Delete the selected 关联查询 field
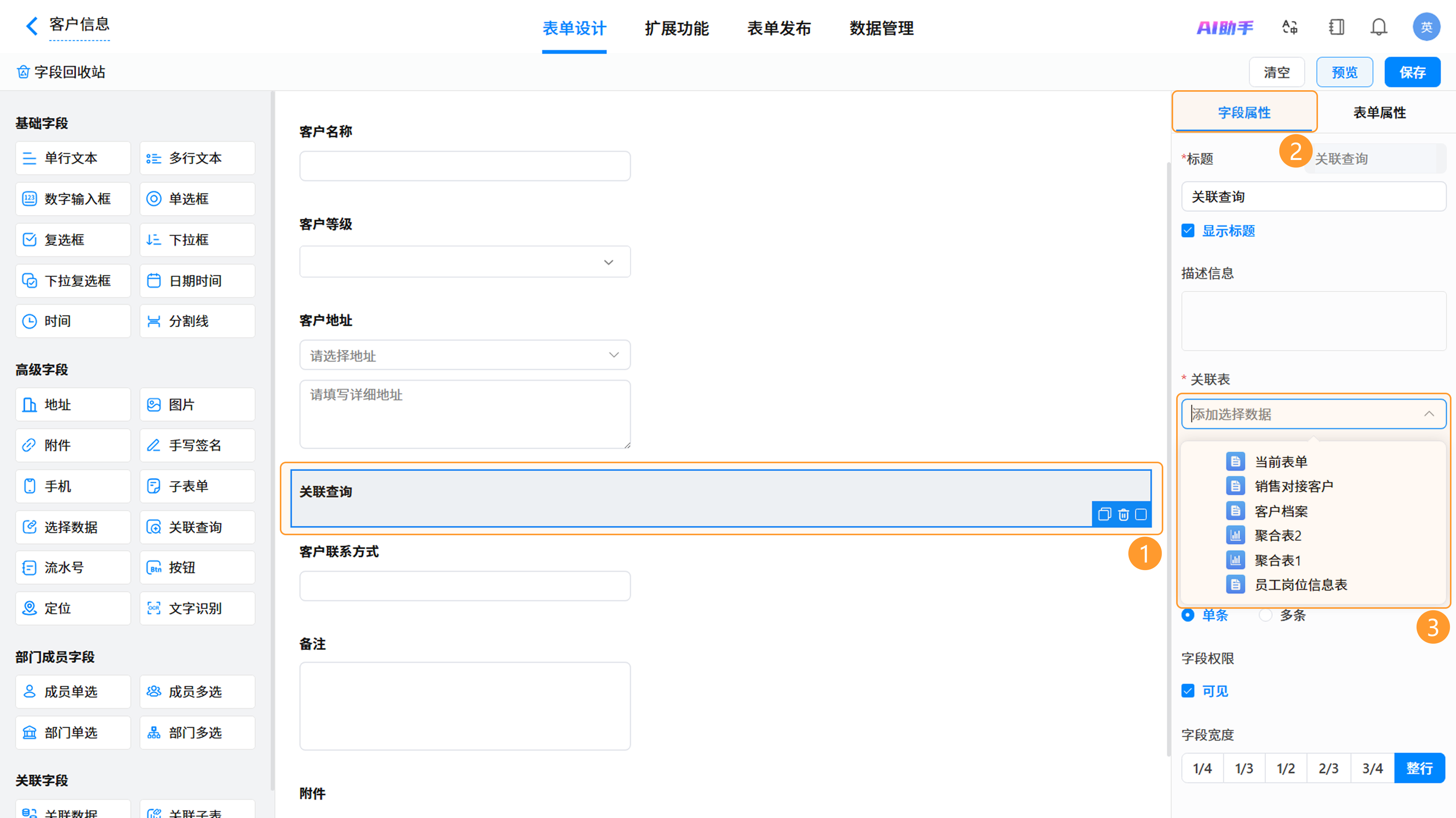This screenshot has height=818, width=1456. [1123, 514]
